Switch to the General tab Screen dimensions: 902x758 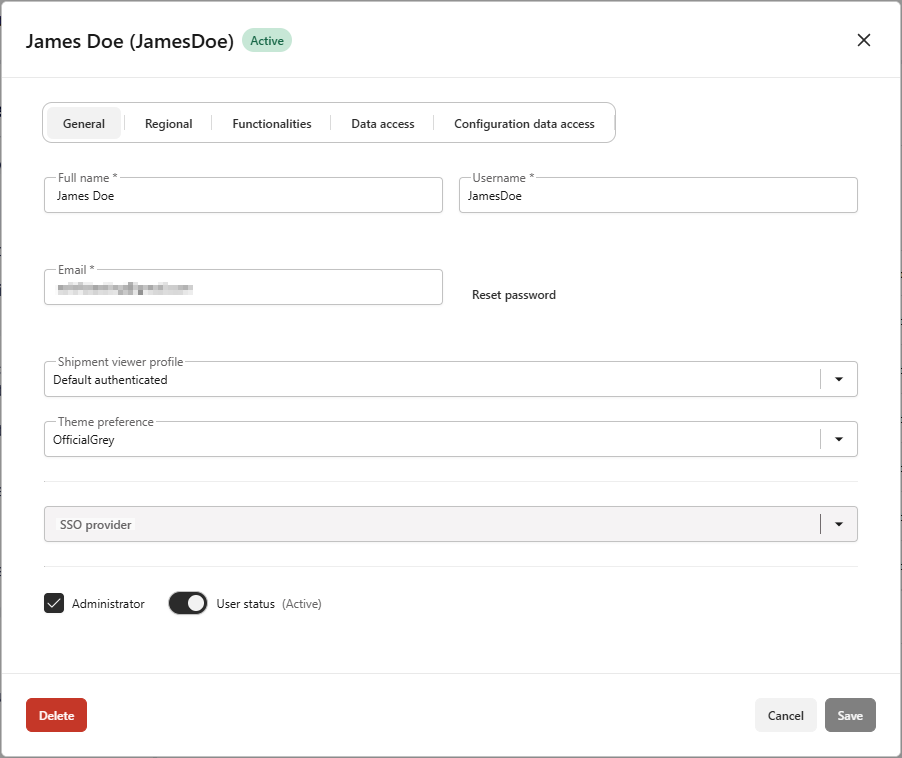[84, 124]
